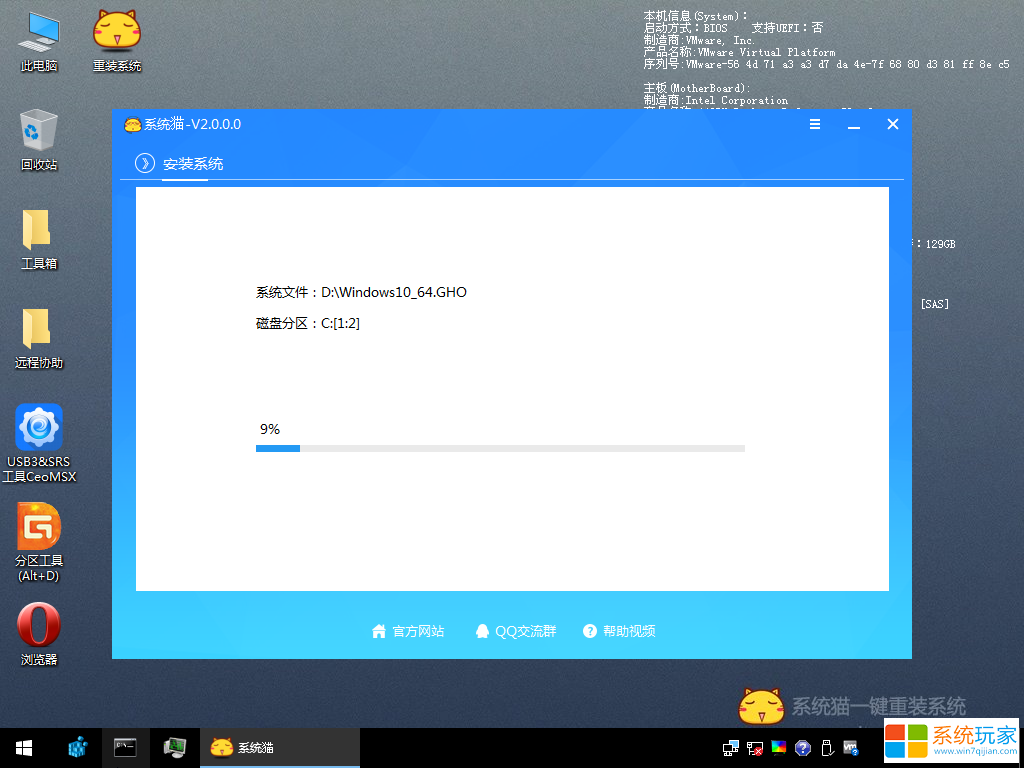This screenshot has width=1024, height=768.
Task: Click the 磁盘分区：C:[1:2] text
Action: (x=308, y=323)
